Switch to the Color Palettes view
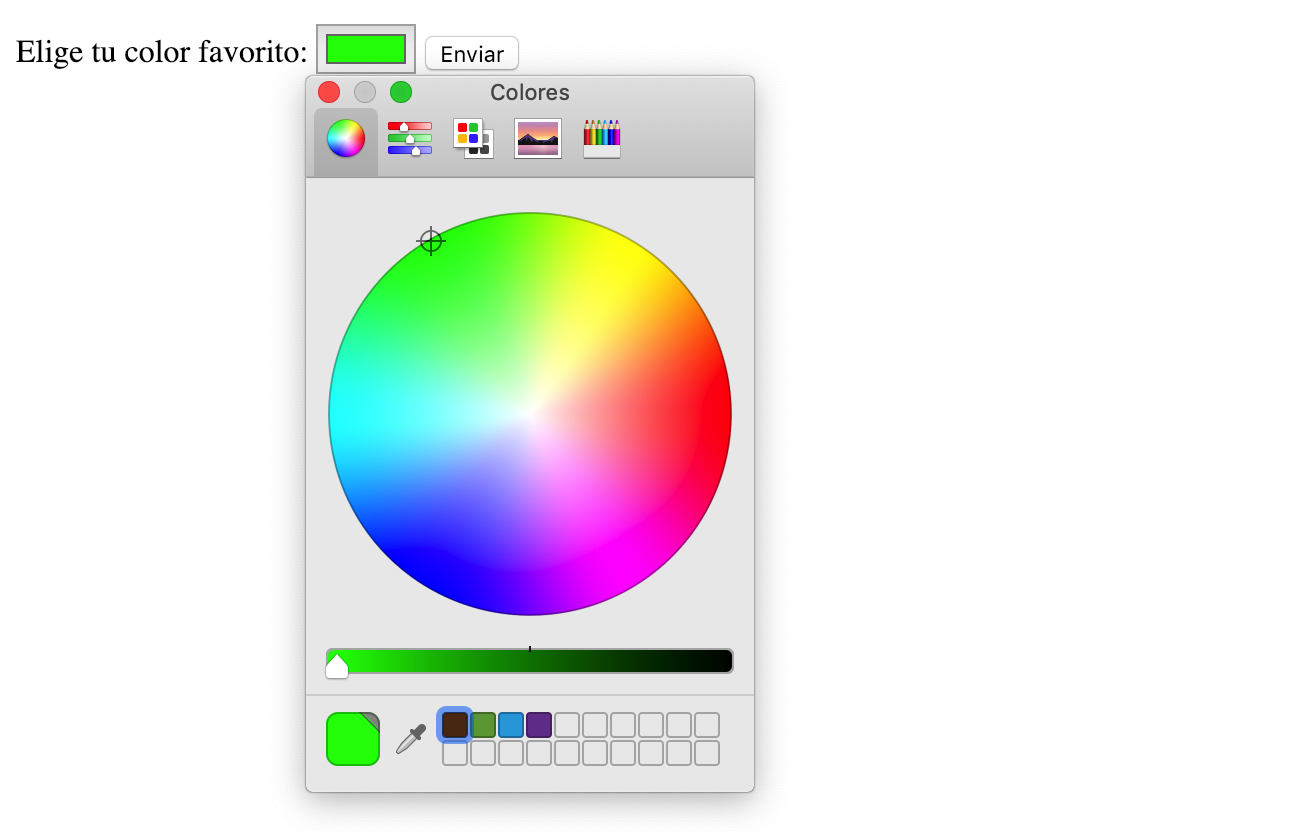This screenshot has width=1300, height=835. (472, 139)
